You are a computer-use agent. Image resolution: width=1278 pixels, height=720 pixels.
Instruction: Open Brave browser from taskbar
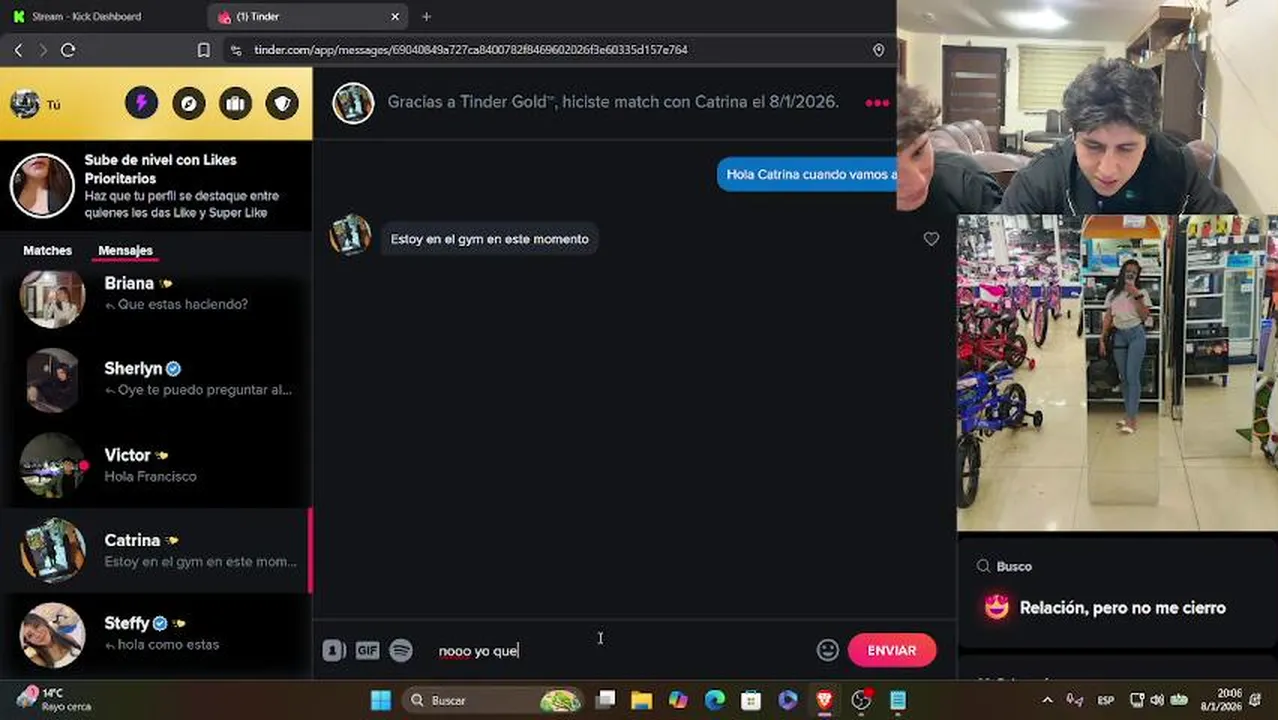click(x=824, y=700)
